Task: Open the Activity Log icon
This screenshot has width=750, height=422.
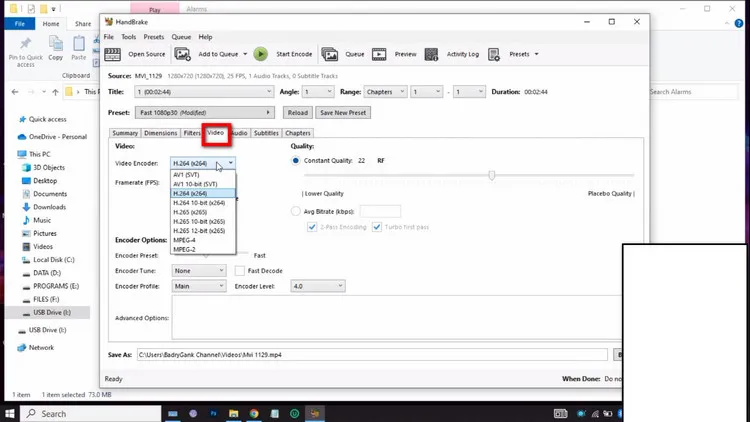Action: click(431, 55)
